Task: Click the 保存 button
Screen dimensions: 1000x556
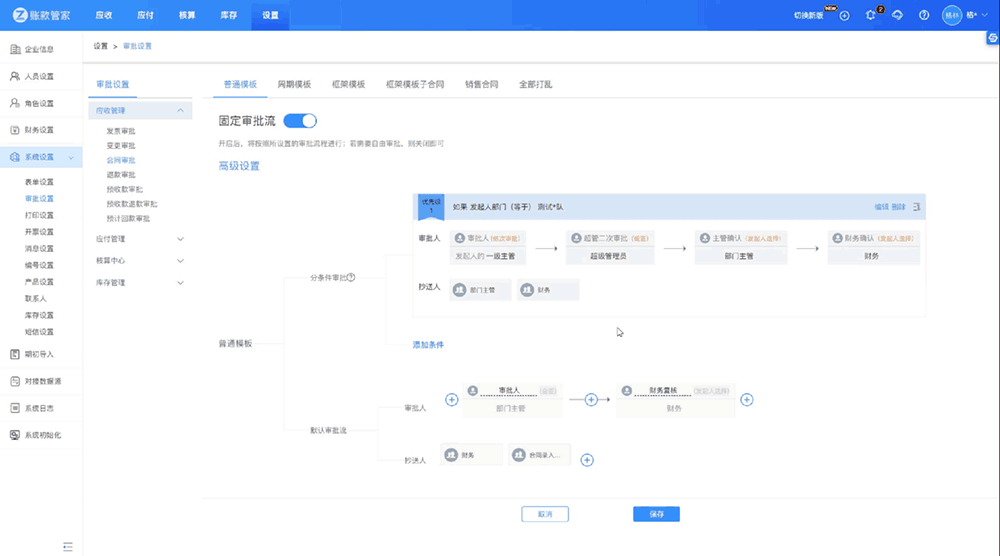Action: click(x=656, y=514)
